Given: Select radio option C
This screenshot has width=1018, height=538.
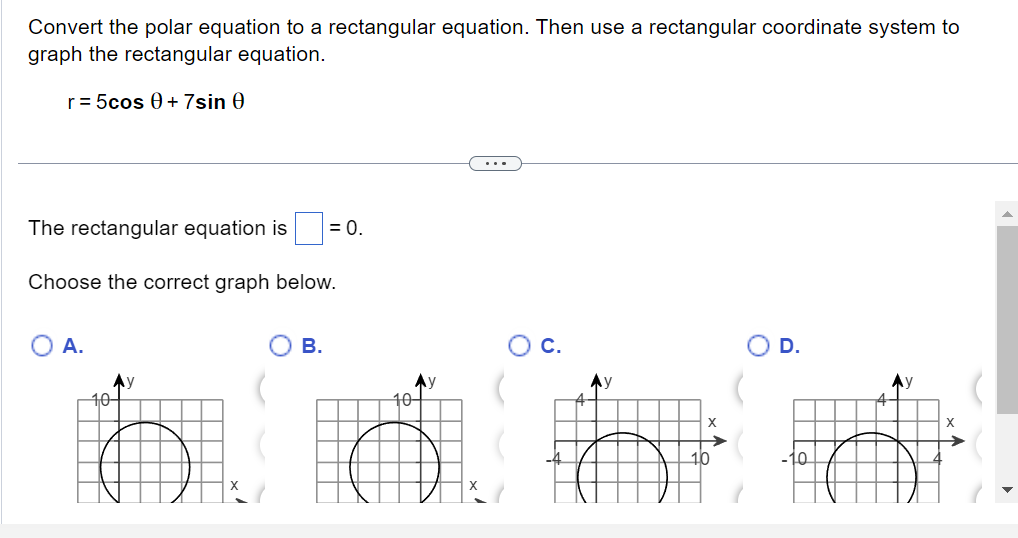Looking at the screenshot, I should click(x=519, y=346).
